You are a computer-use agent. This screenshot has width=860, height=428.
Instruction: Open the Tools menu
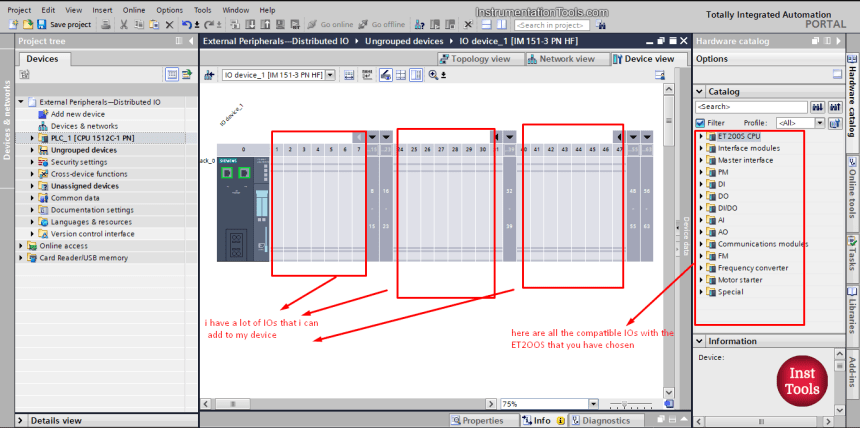click(x=202, y=10)
